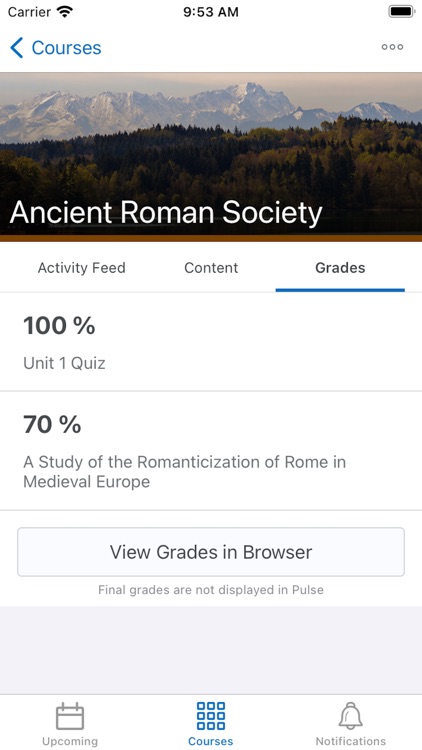The width and height of the screenshot is (422, 750).
Task: Select the Courses grid icon
Action: [211, 716]
